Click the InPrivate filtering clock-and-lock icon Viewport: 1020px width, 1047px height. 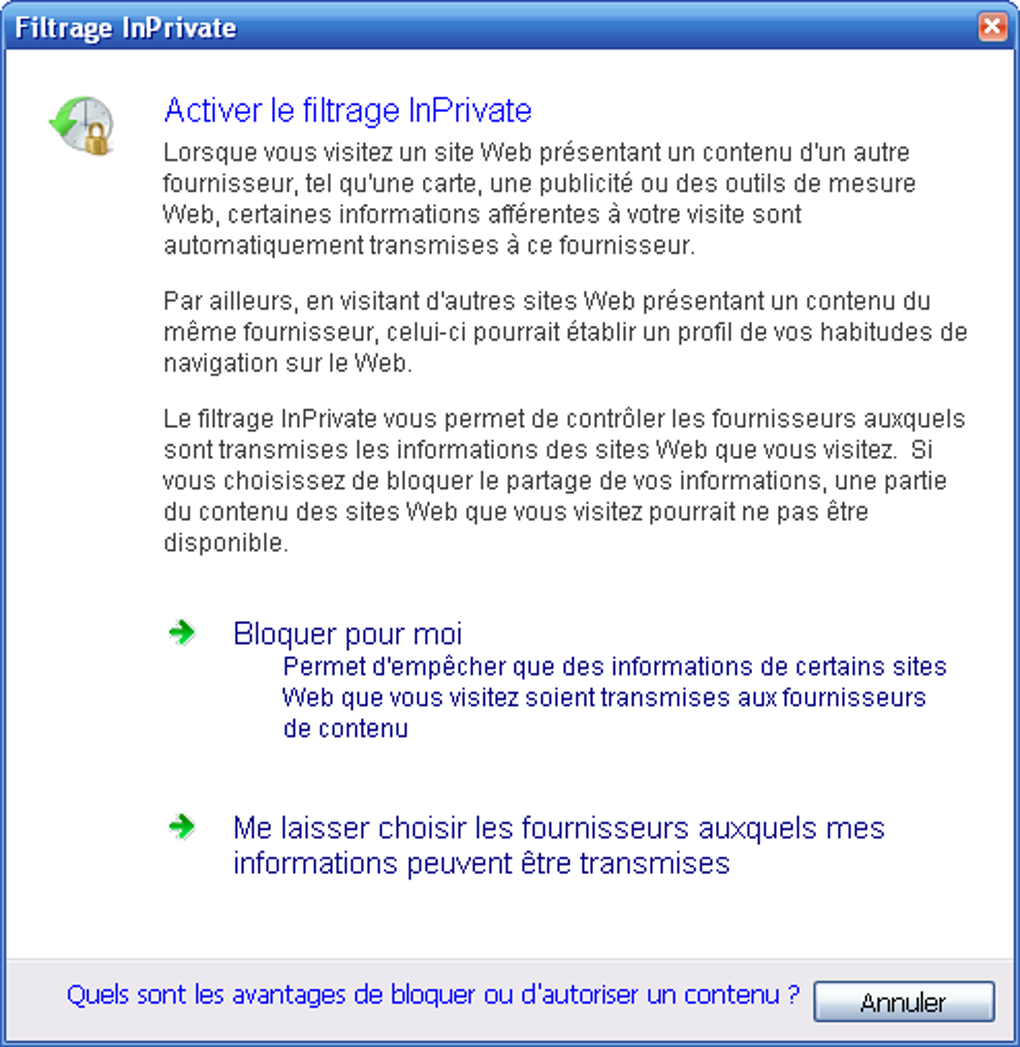click(81, 126)
